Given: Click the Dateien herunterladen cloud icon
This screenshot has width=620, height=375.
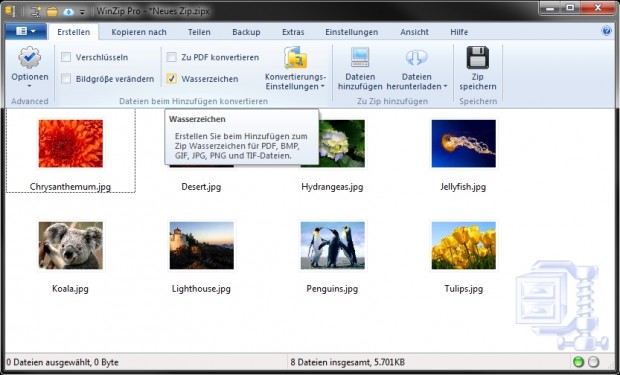Looking at the screenshot, I should tap(416, 58).
